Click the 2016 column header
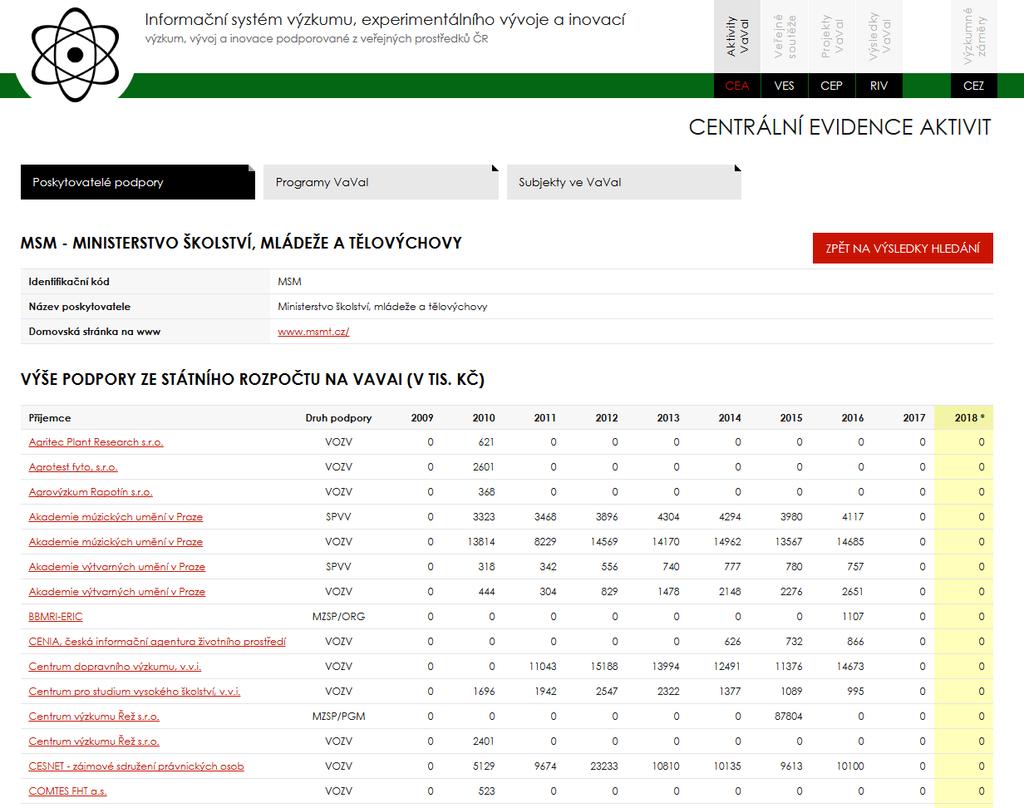The image size is (1024, 808). click(852, 418)
